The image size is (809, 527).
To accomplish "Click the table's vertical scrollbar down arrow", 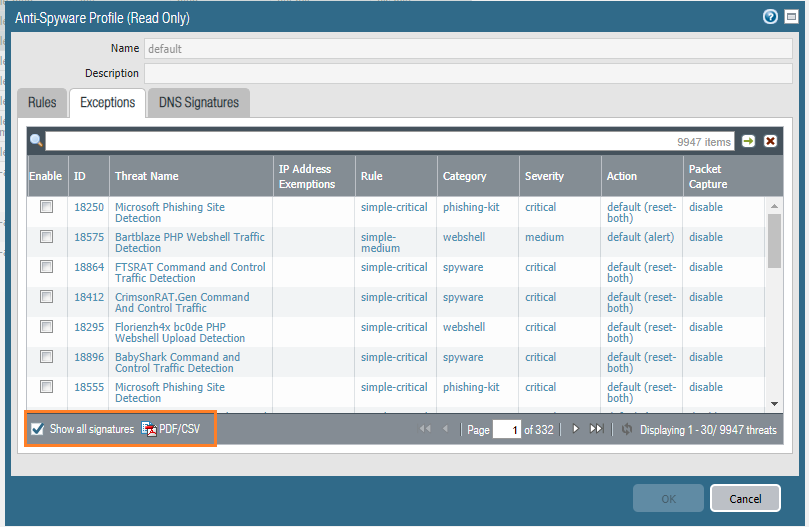I will click(x=775, y=403).
